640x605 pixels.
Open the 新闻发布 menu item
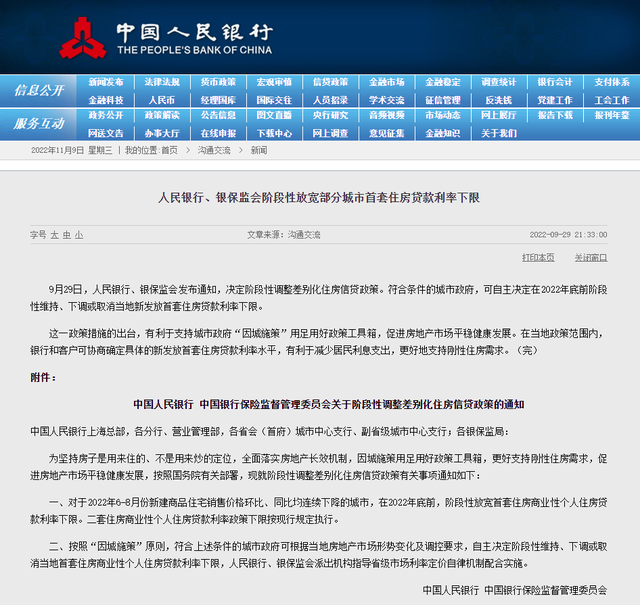click(x=106, y=82)
